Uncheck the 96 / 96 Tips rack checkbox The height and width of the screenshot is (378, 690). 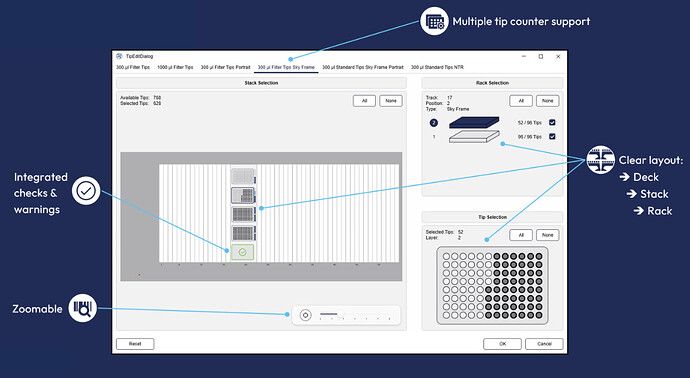(x=552, y=137)
